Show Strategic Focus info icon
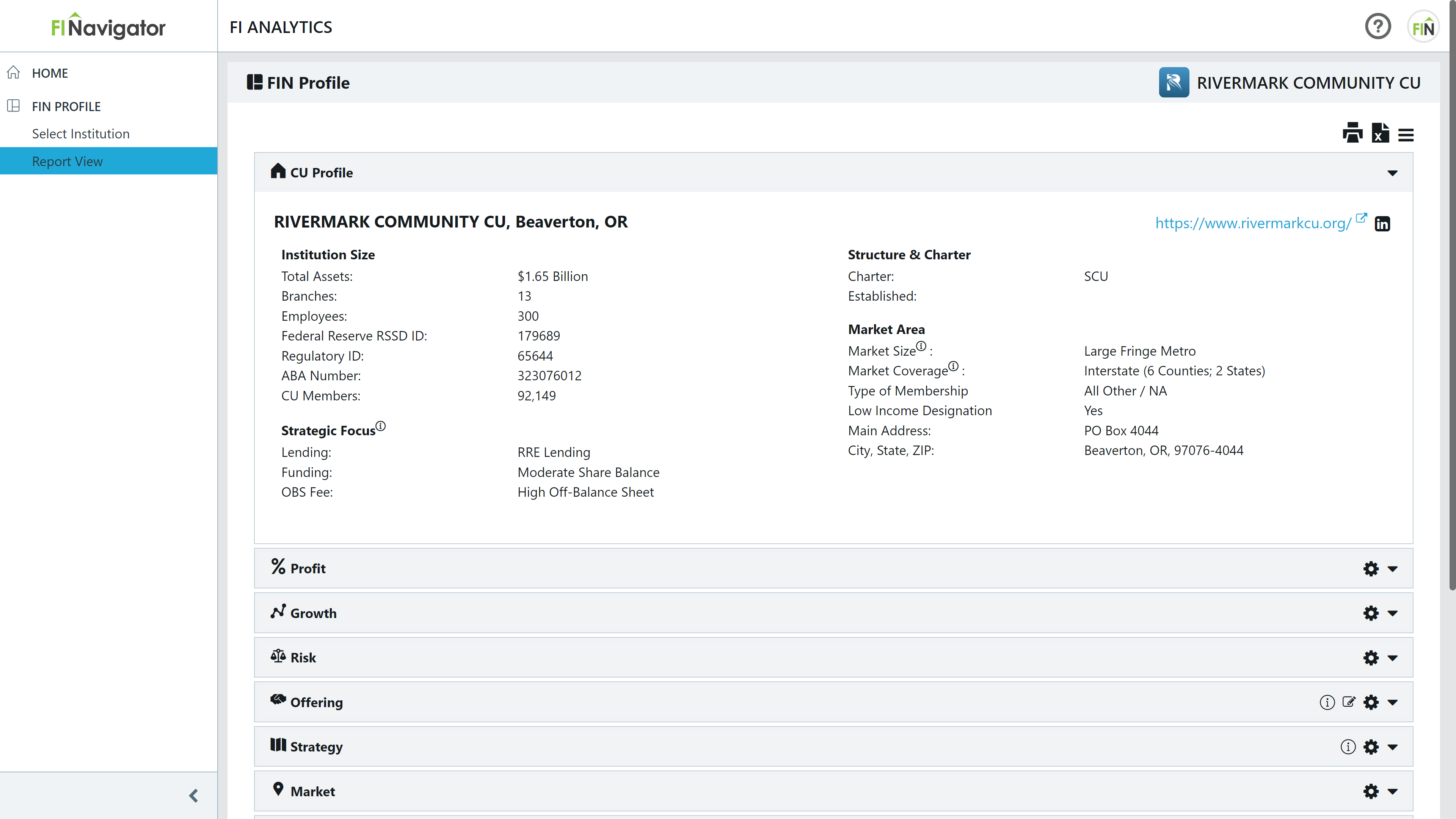Viewport: 1456px width, 819px height. tap(380, 425)
